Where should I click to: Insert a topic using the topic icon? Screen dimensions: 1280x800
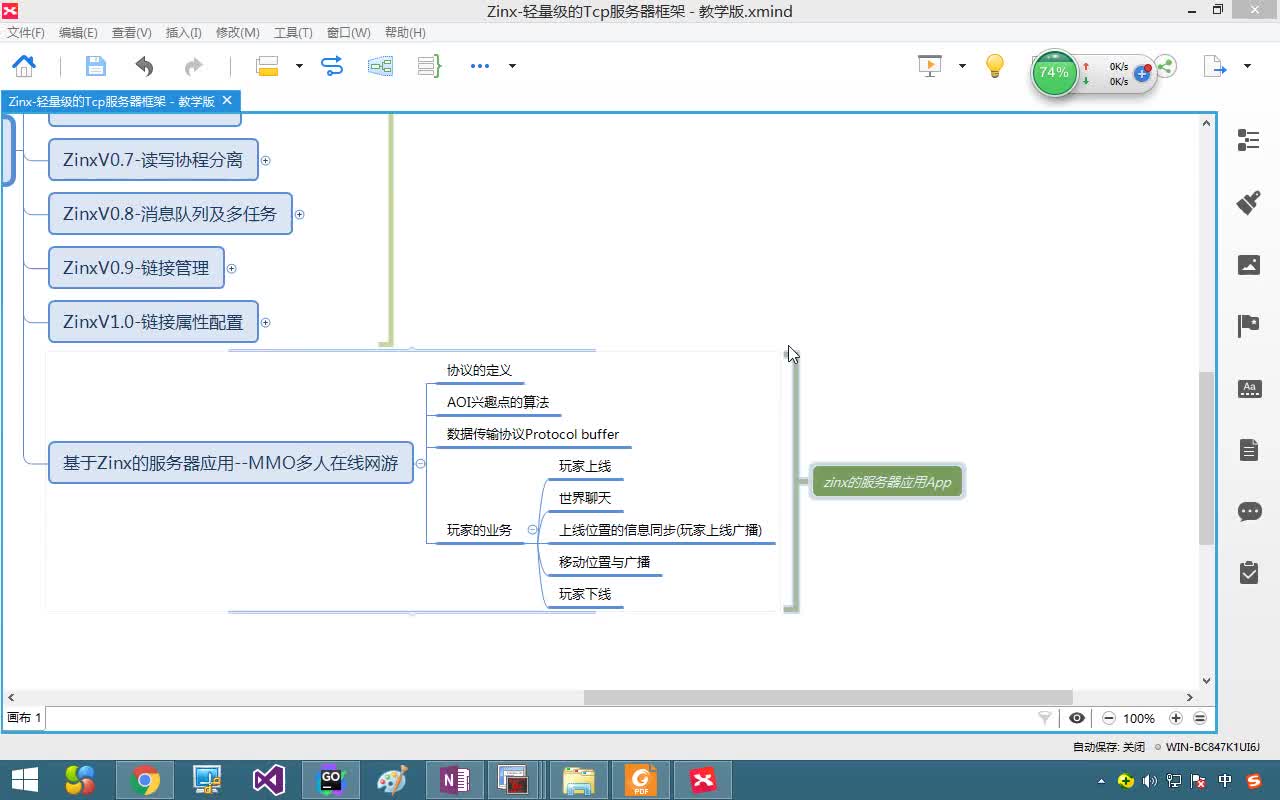click(x=267, y=66)
